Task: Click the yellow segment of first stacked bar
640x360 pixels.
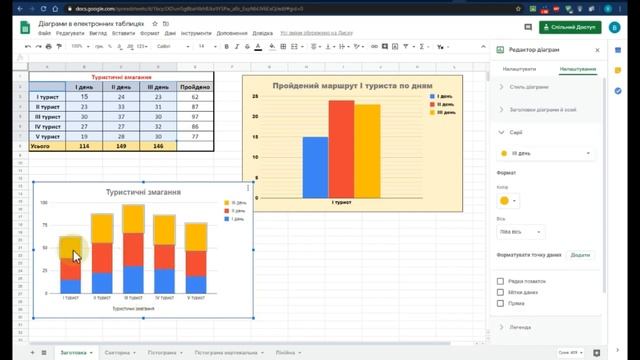Action: point(70,247)
